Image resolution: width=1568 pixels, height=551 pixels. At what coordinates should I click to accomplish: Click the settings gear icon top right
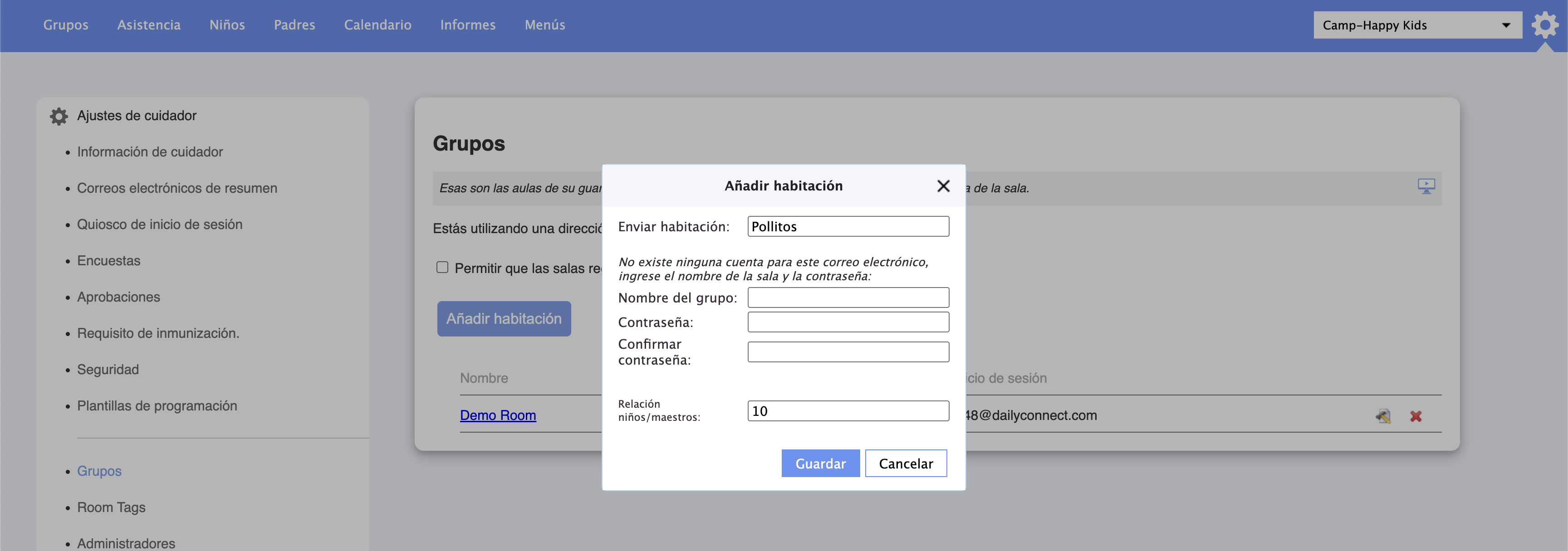1544,25
